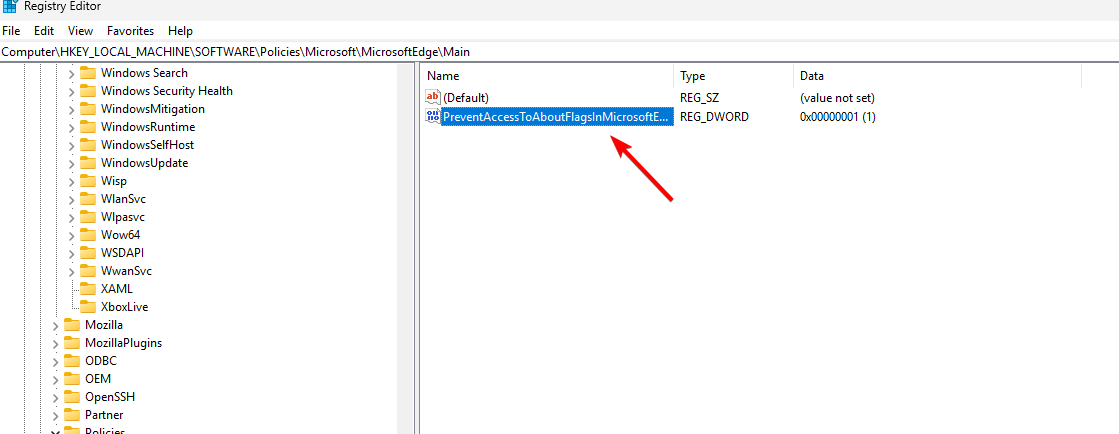1119x434 pixels.
Task: Click the 0x00000001 (1) data cell
Action: tap(838, 116)
